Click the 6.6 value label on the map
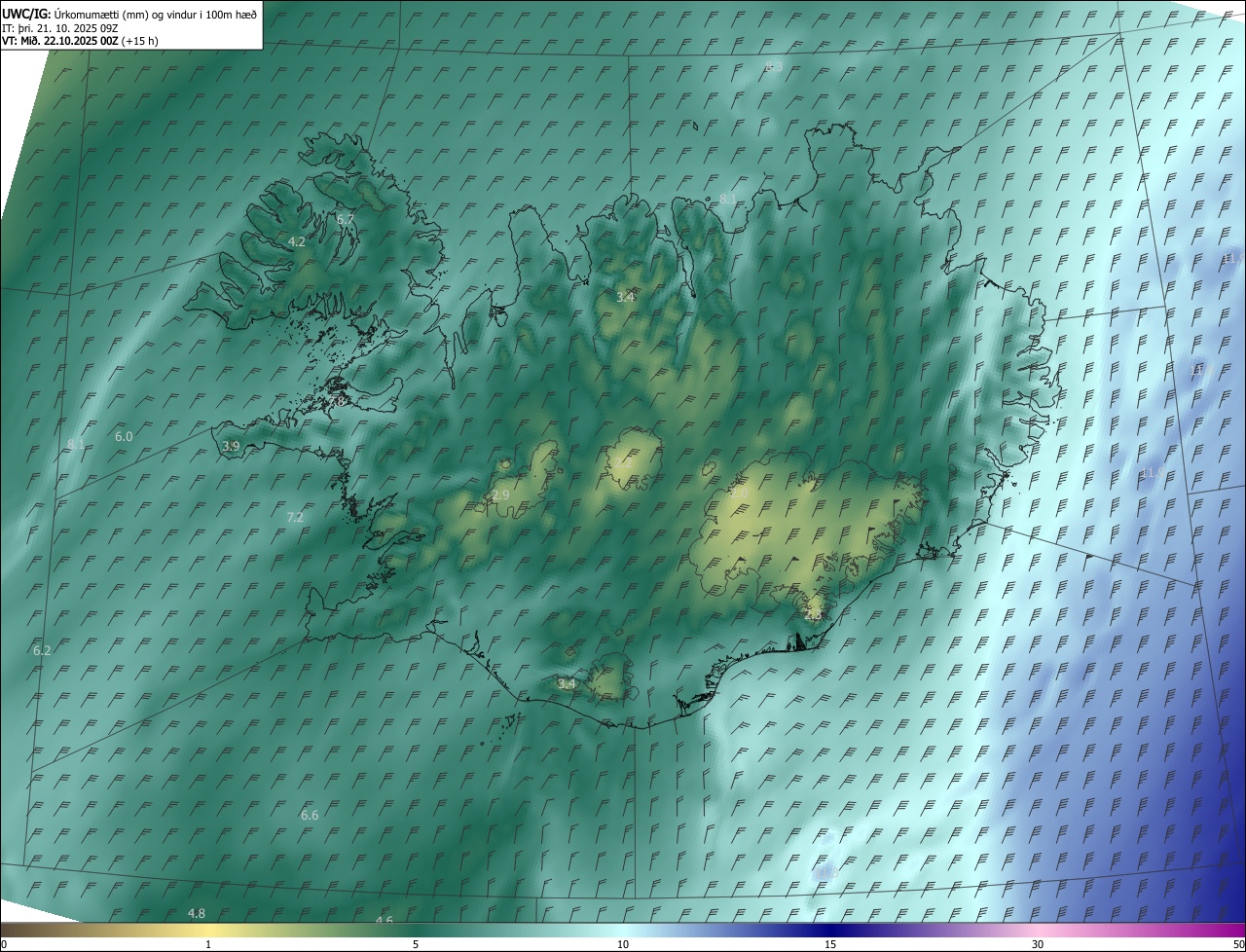 click(x=310, y=815)
